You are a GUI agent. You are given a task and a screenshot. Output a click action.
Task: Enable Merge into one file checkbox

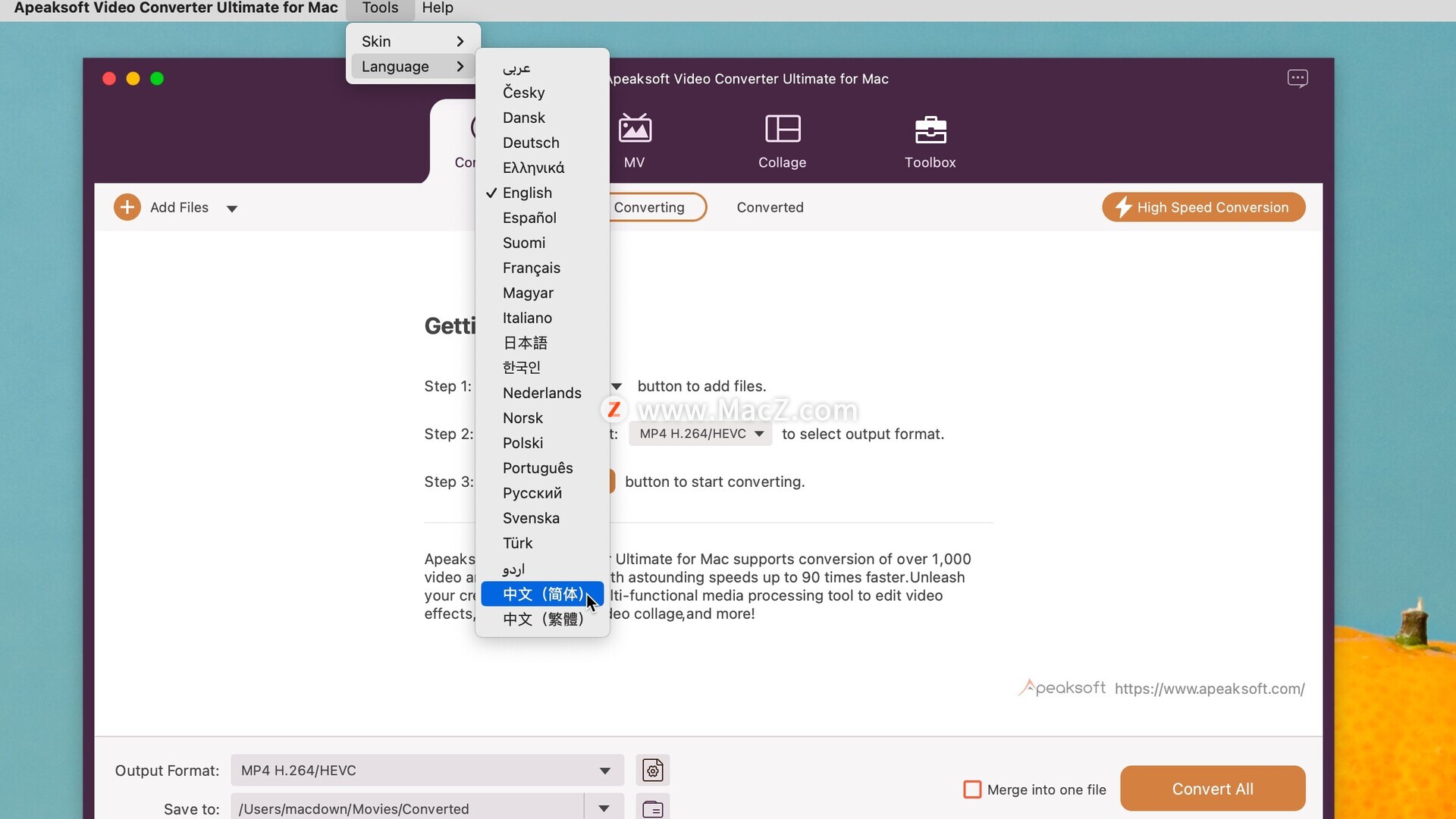[x=972, y=789]
